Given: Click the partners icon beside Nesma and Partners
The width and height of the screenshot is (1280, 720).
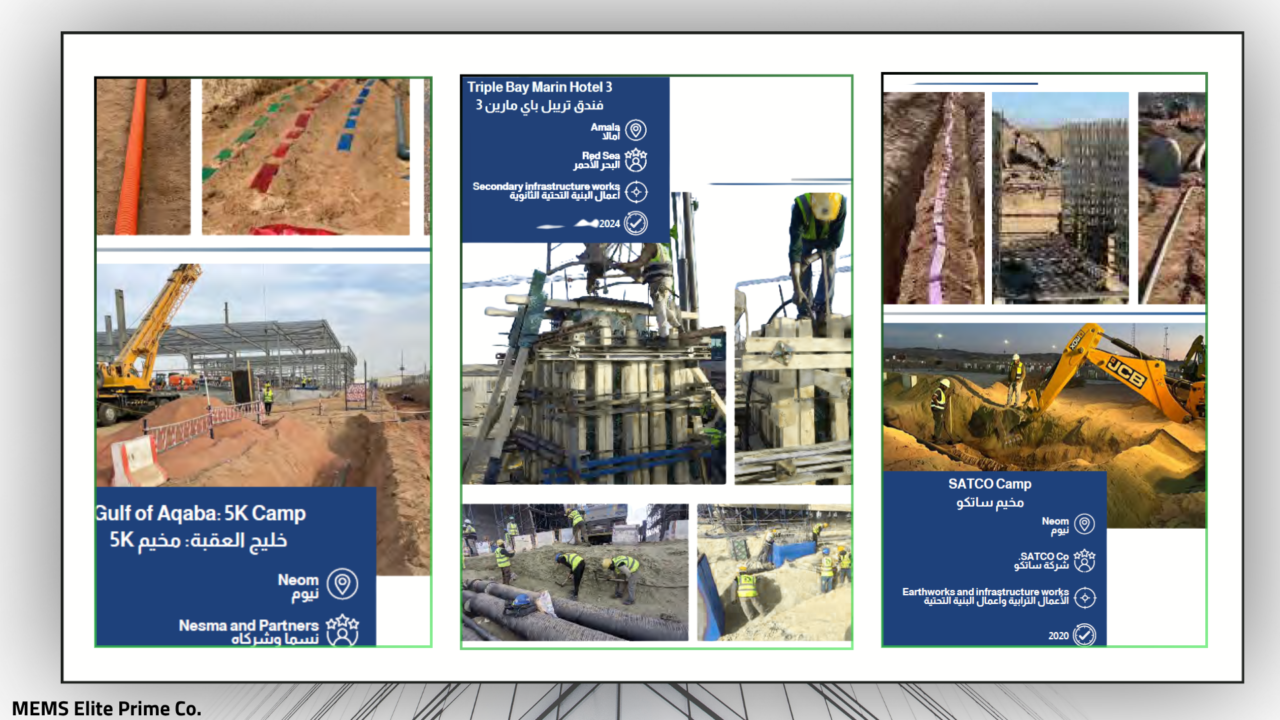Looking at the screenshot, I should point(342,630).
